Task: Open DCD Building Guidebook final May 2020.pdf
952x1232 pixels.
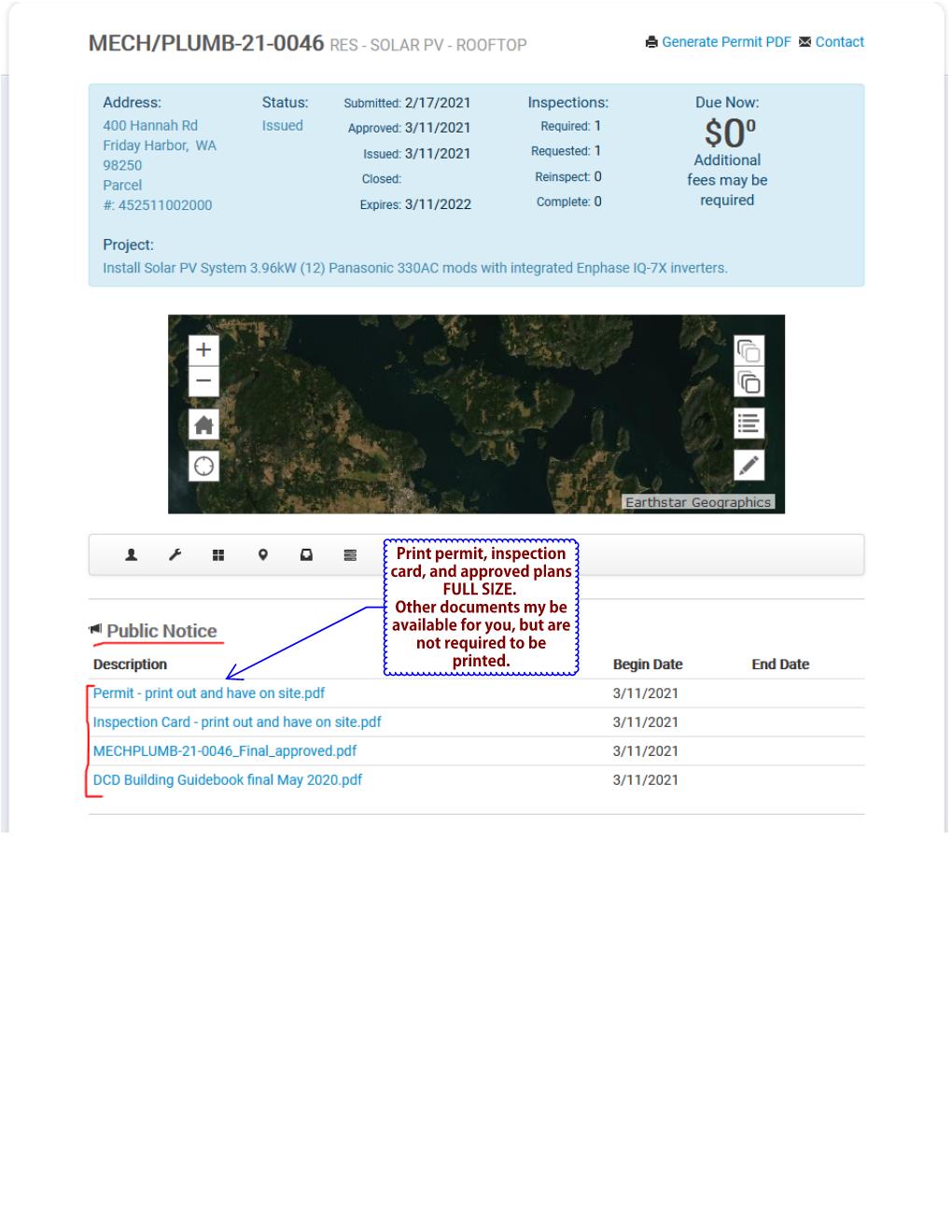Action: pos(228,779)
